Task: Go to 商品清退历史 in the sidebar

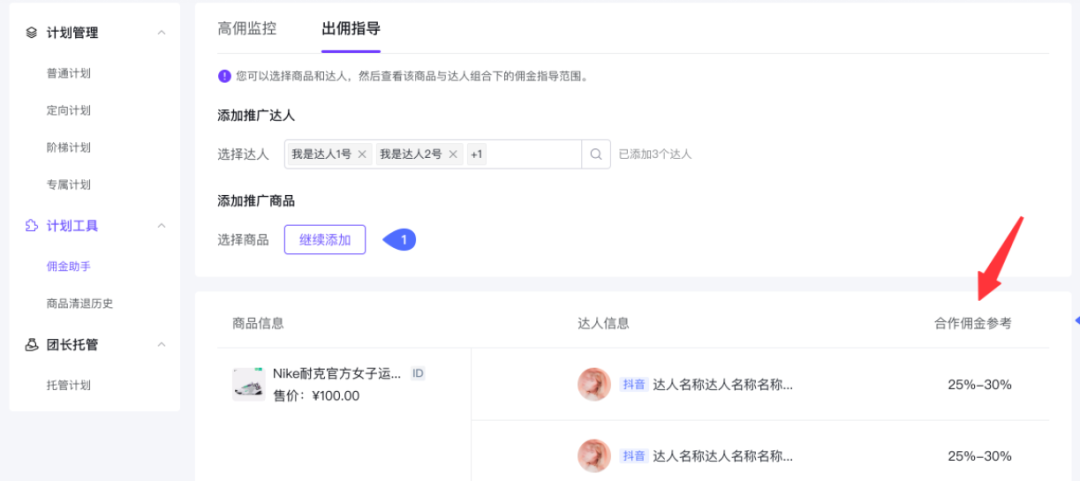Action: pyautogui.click(x=86, y=303)
